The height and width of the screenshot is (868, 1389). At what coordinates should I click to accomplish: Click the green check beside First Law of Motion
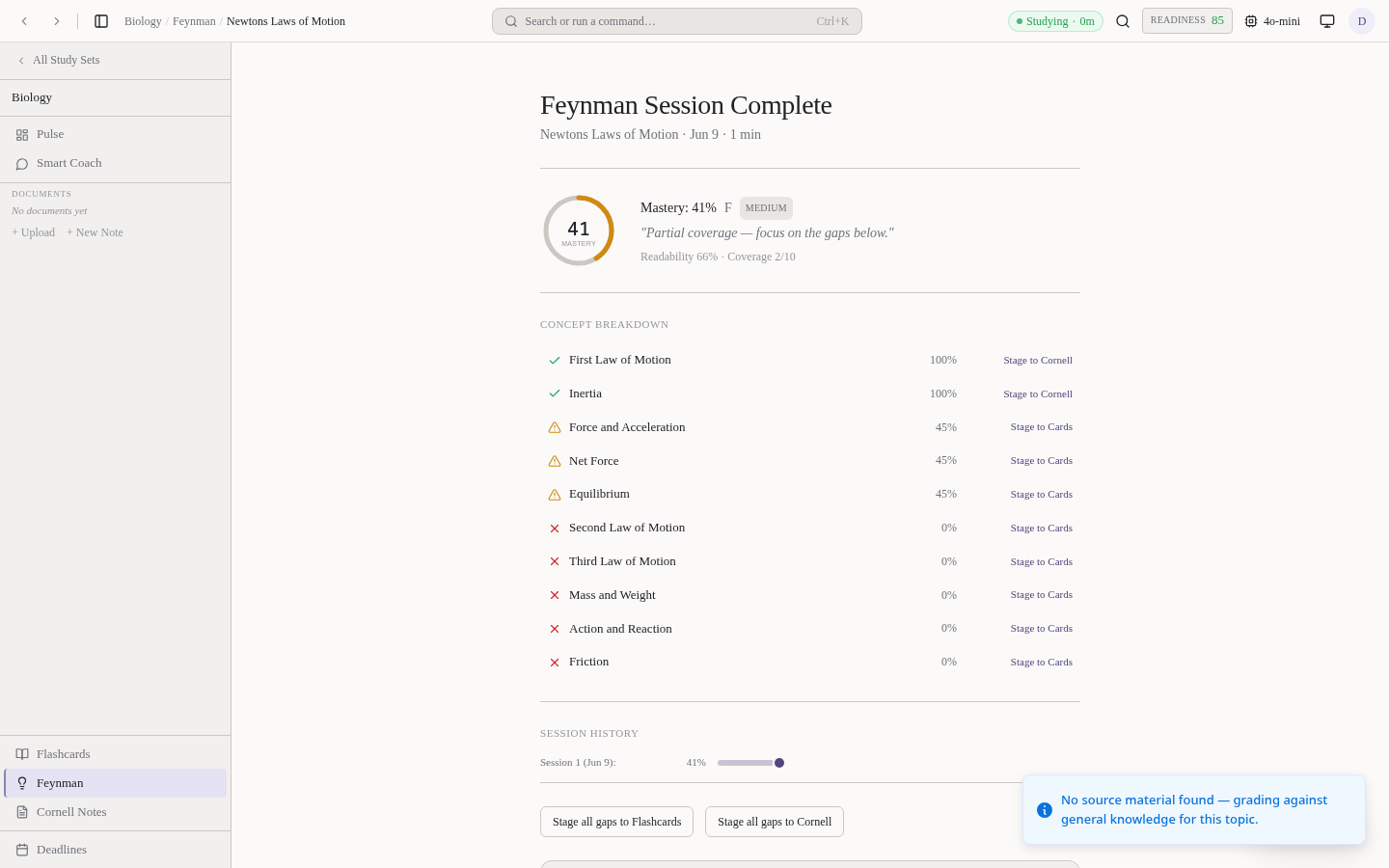click(x=555, y=361)
